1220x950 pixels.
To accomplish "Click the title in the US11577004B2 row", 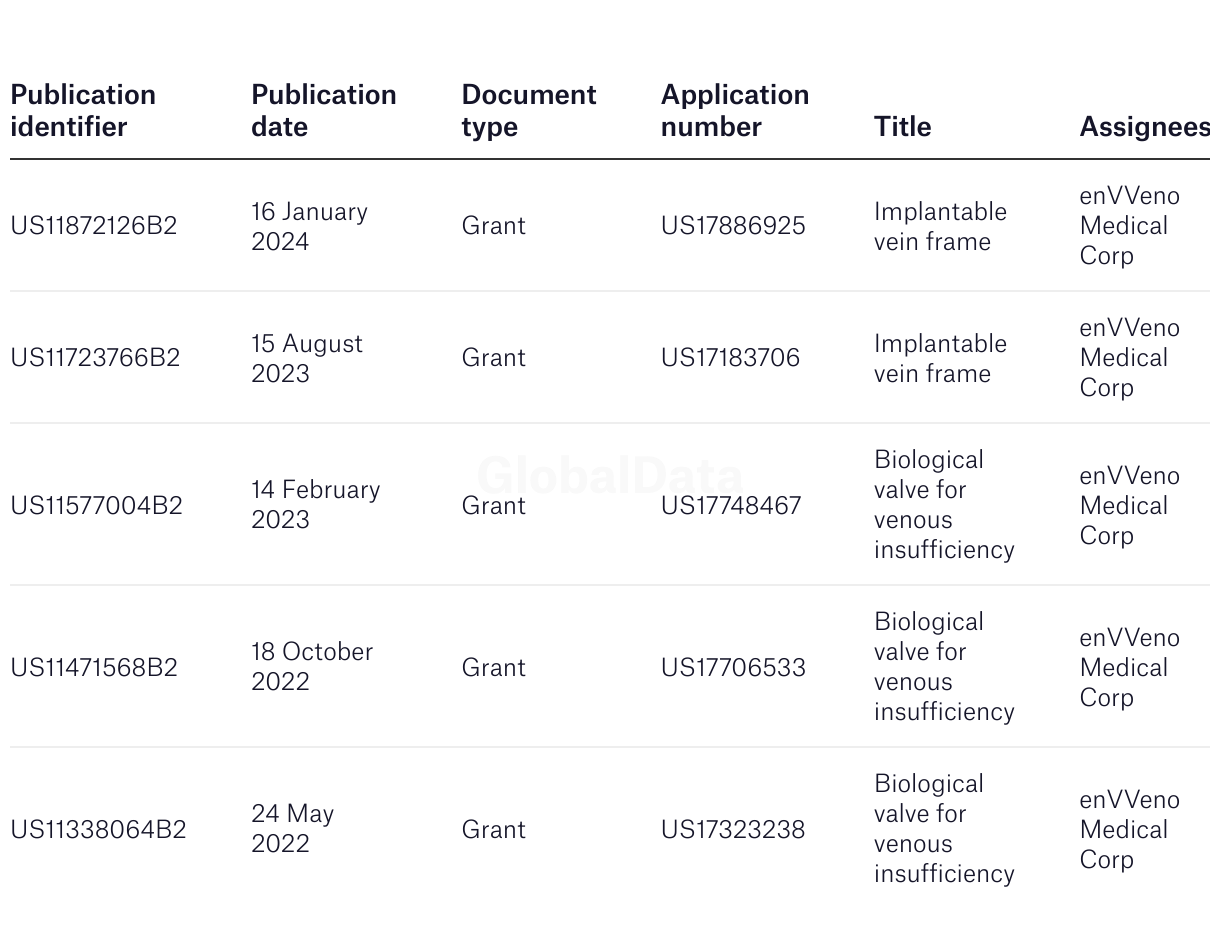I will tap(943, 505).
